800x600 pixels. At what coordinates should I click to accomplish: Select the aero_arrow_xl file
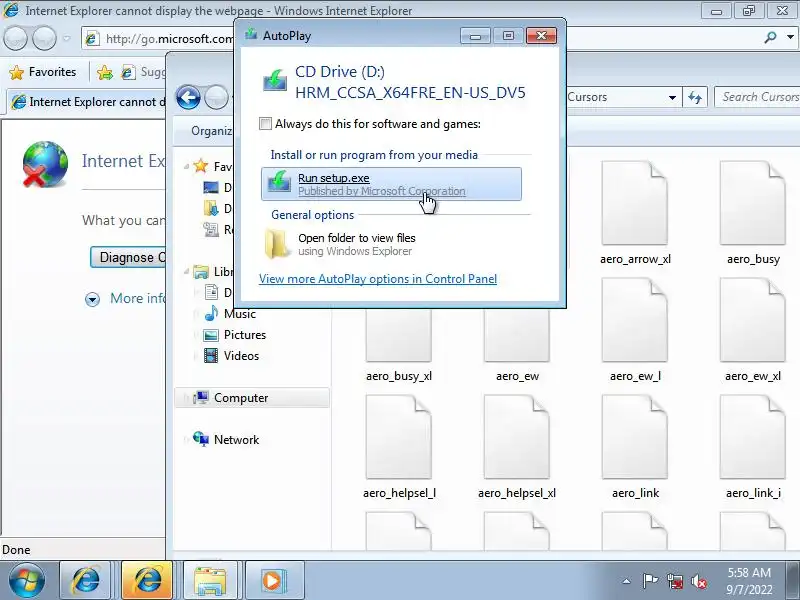tap(635, 214)
